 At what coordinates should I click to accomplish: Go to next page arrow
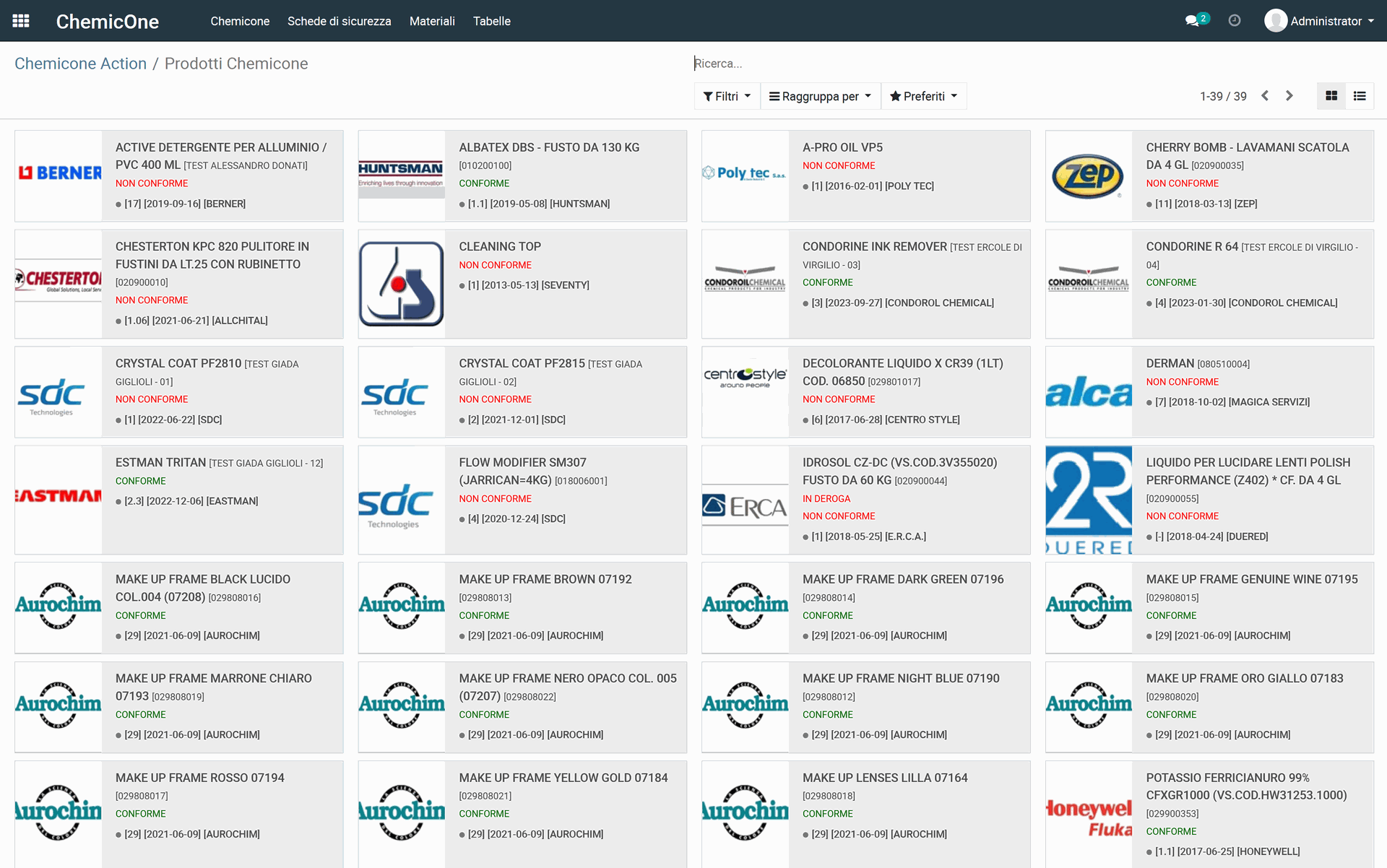(x=1289, y=96)
